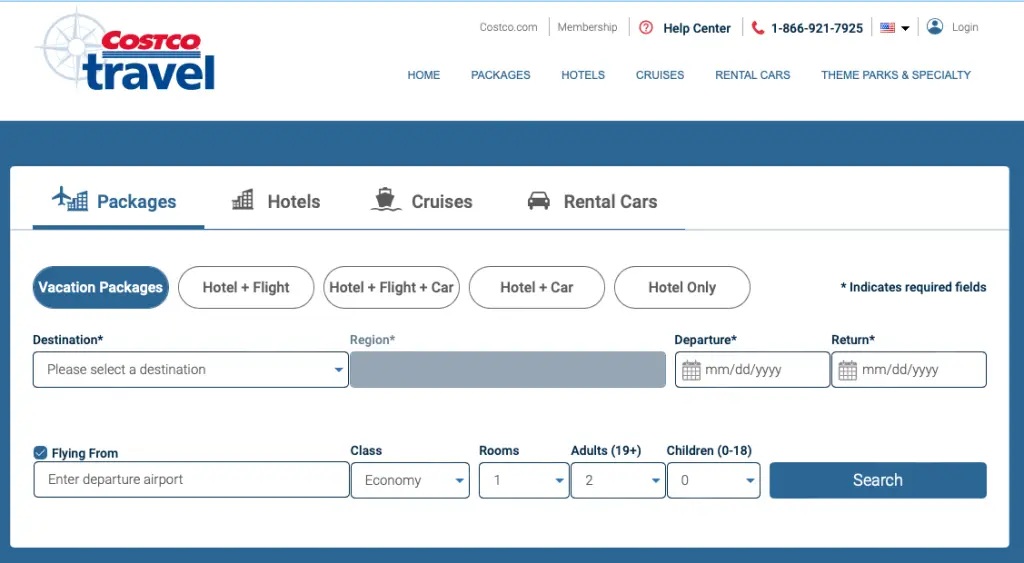Click the Indicates required fields note
This screenshot has height=563, width=1024.
(x=913, y=287)
